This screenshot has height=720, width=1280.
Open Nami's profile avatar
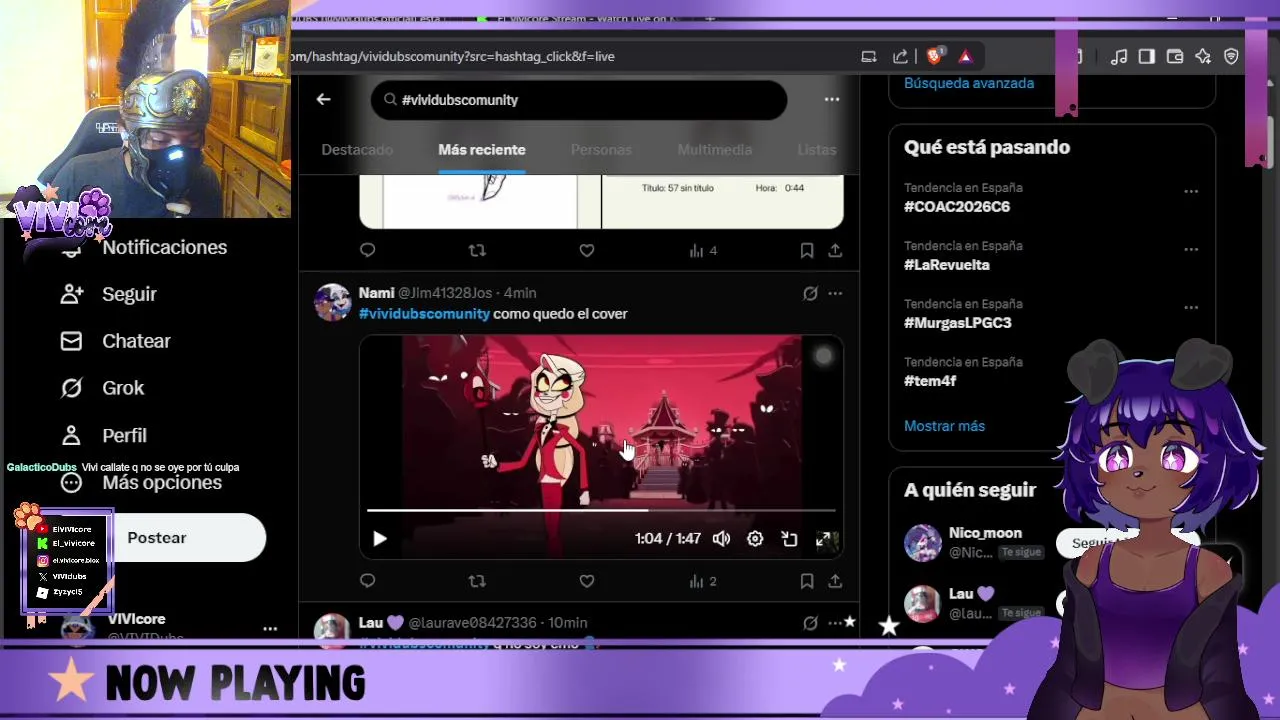pyautogui.click(x=333, y=301)
